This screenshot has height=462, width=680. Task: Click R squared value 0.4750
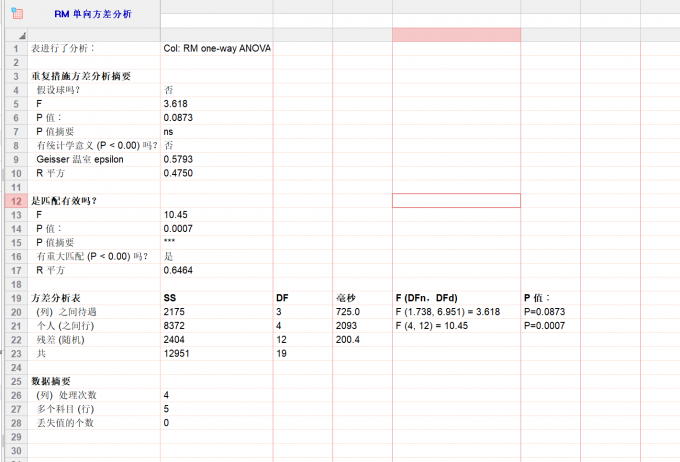point(178,174)
